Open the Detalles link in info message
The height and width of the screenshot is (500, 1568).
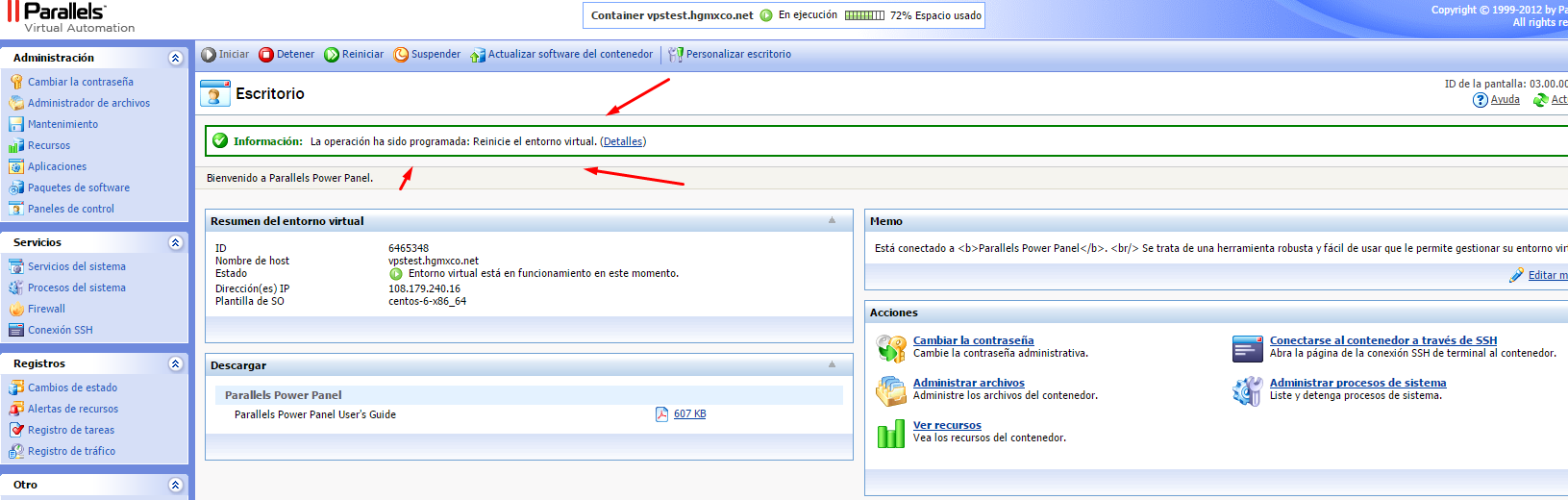(623, 141)
